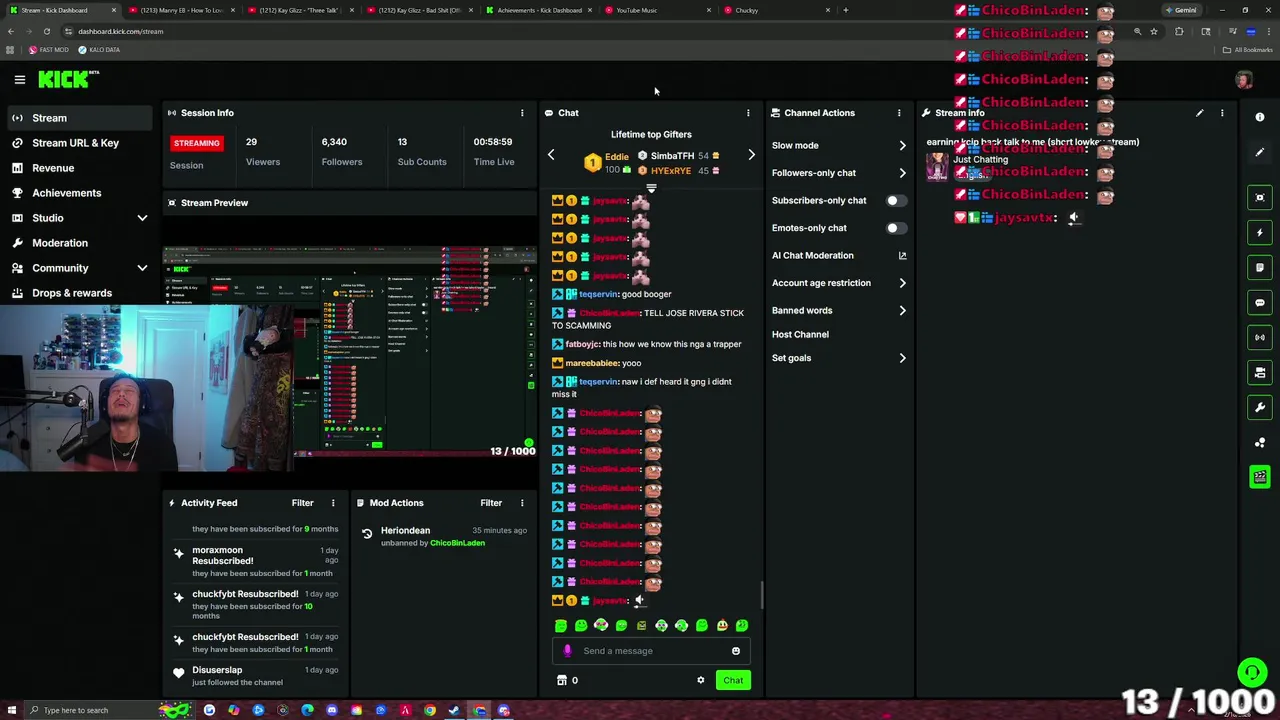Click the green Chat send button

coord(733,680)
